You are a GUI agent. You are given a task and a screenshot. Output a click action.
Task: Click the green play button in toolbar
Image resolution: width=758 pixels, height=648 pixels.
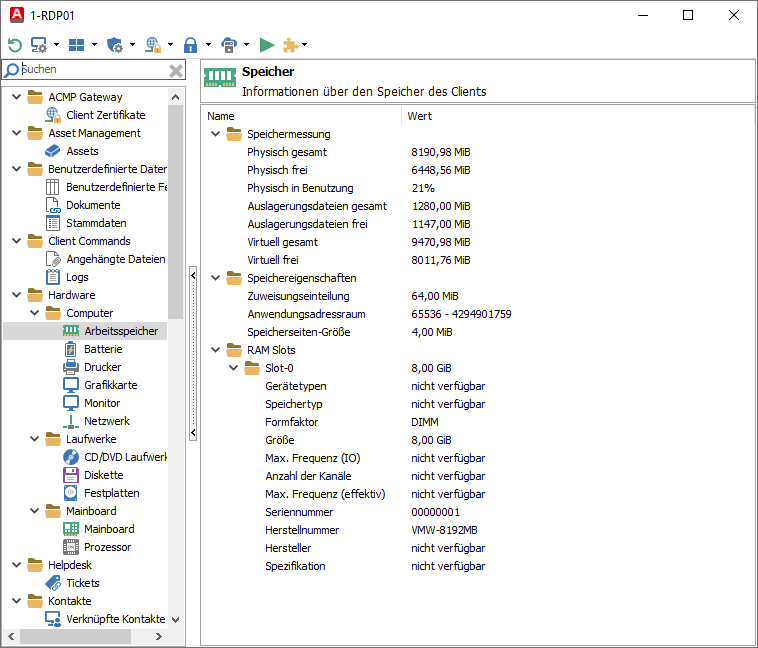[x=267, y=45]
